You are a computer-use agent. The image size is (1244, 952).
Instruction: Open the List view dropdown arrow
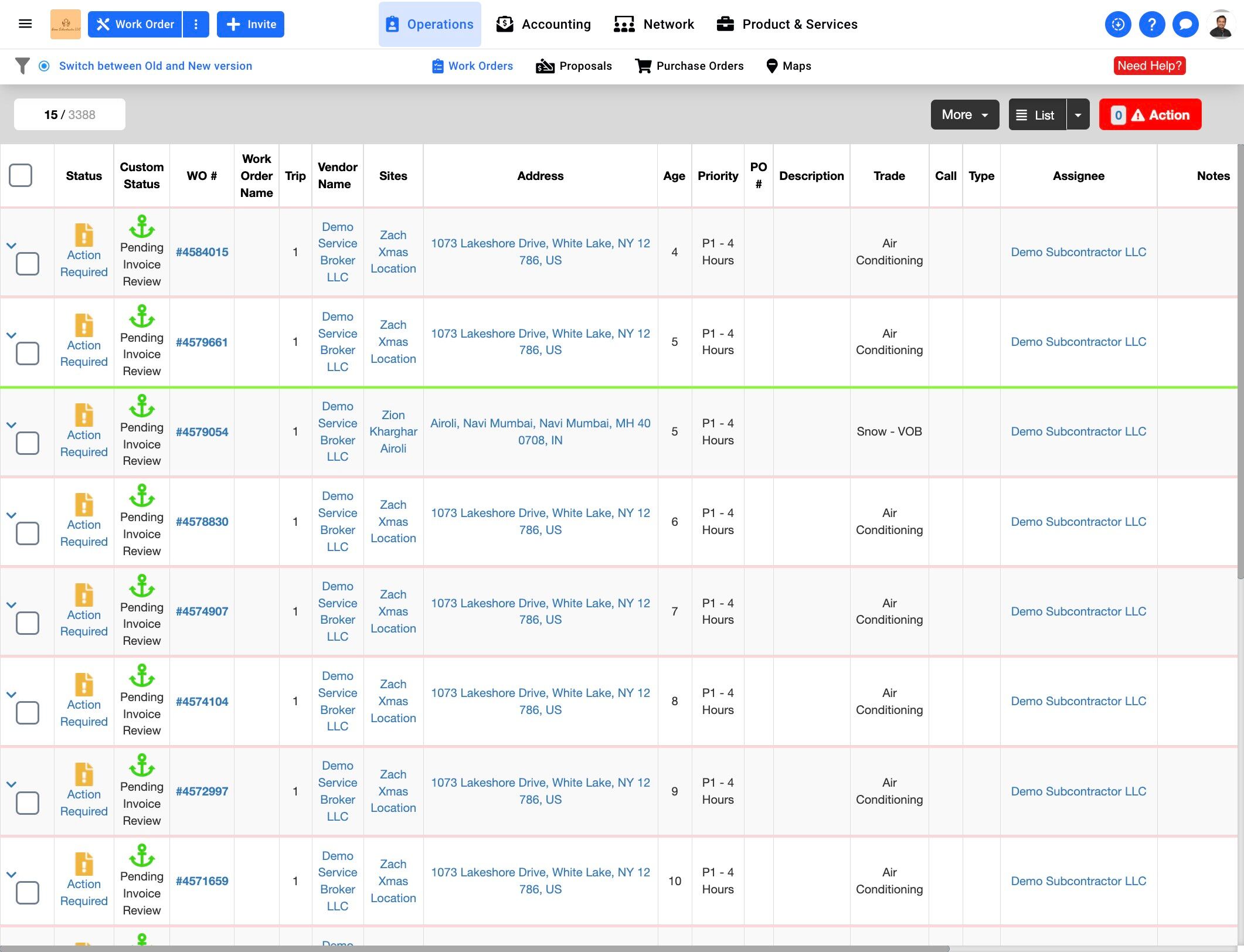pyautogui.click(x=1078, y=114)
